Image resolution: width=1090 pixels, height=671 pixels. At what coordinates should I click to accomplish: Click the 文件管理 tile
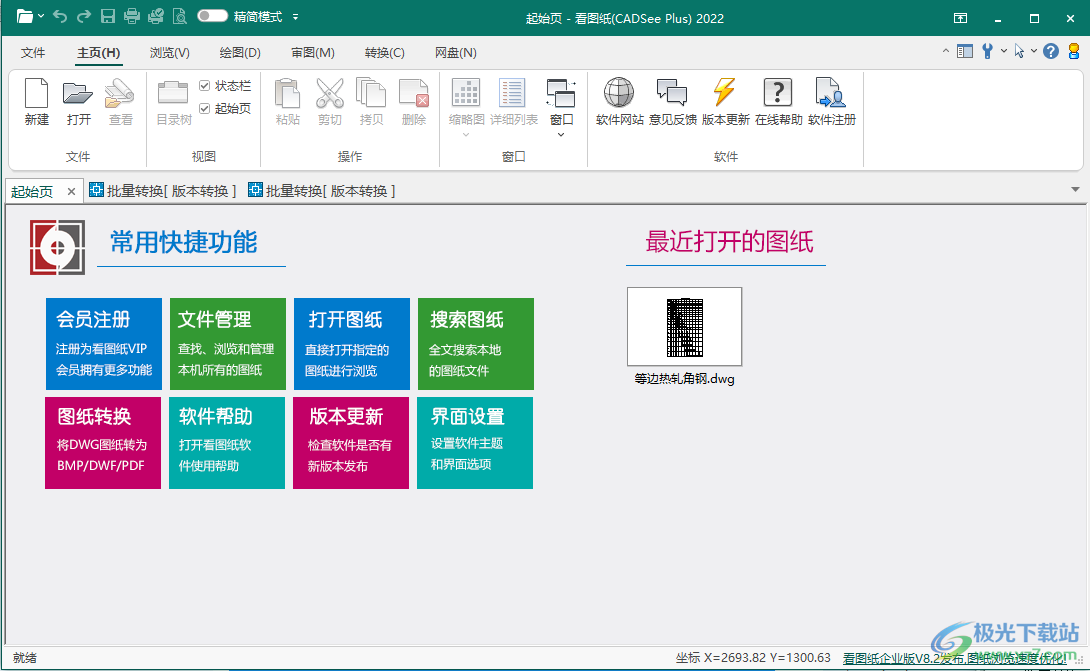point(227,344)
